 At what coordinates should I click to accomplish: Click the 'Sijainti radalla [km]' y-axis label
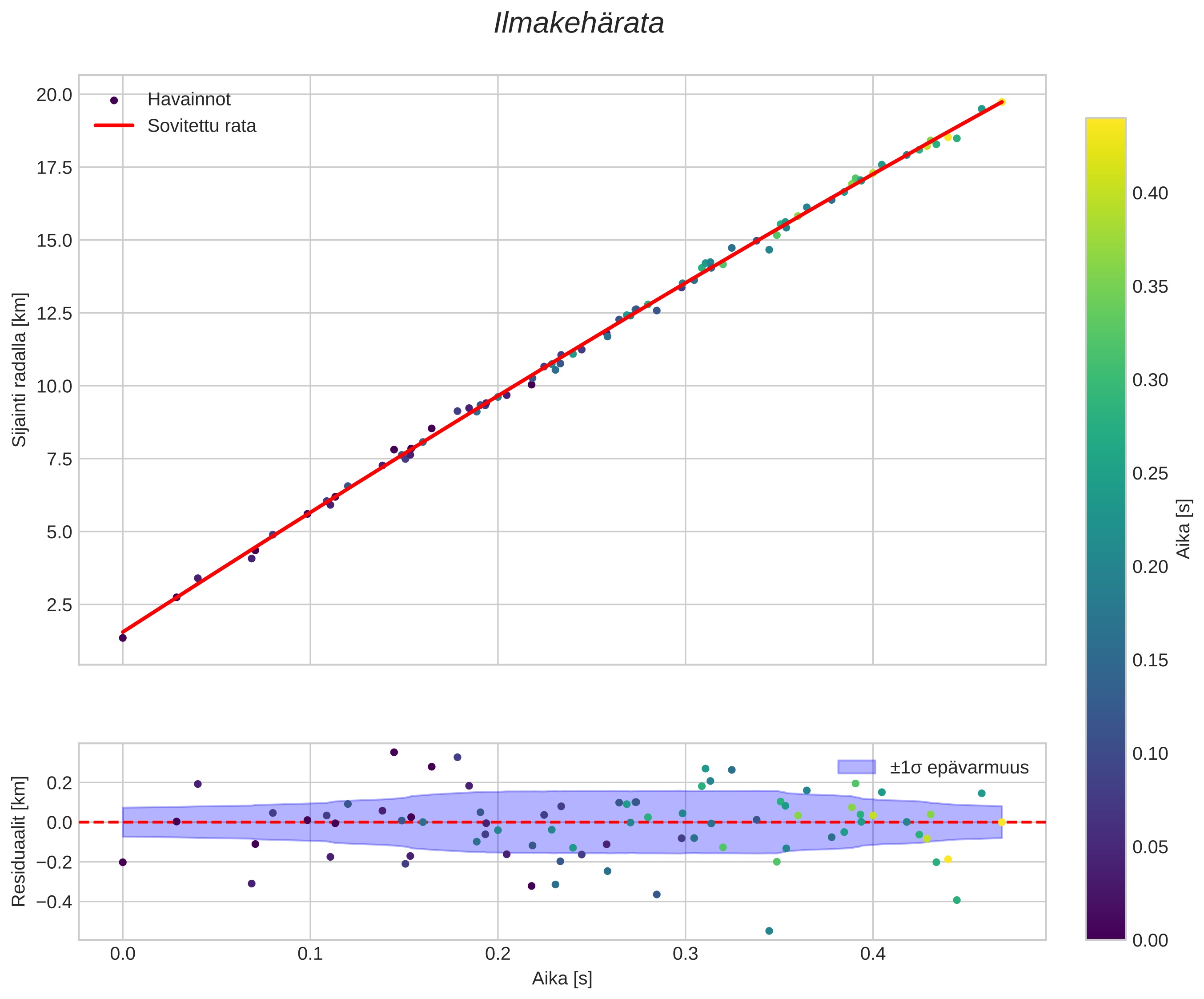(x=20, y=370)
